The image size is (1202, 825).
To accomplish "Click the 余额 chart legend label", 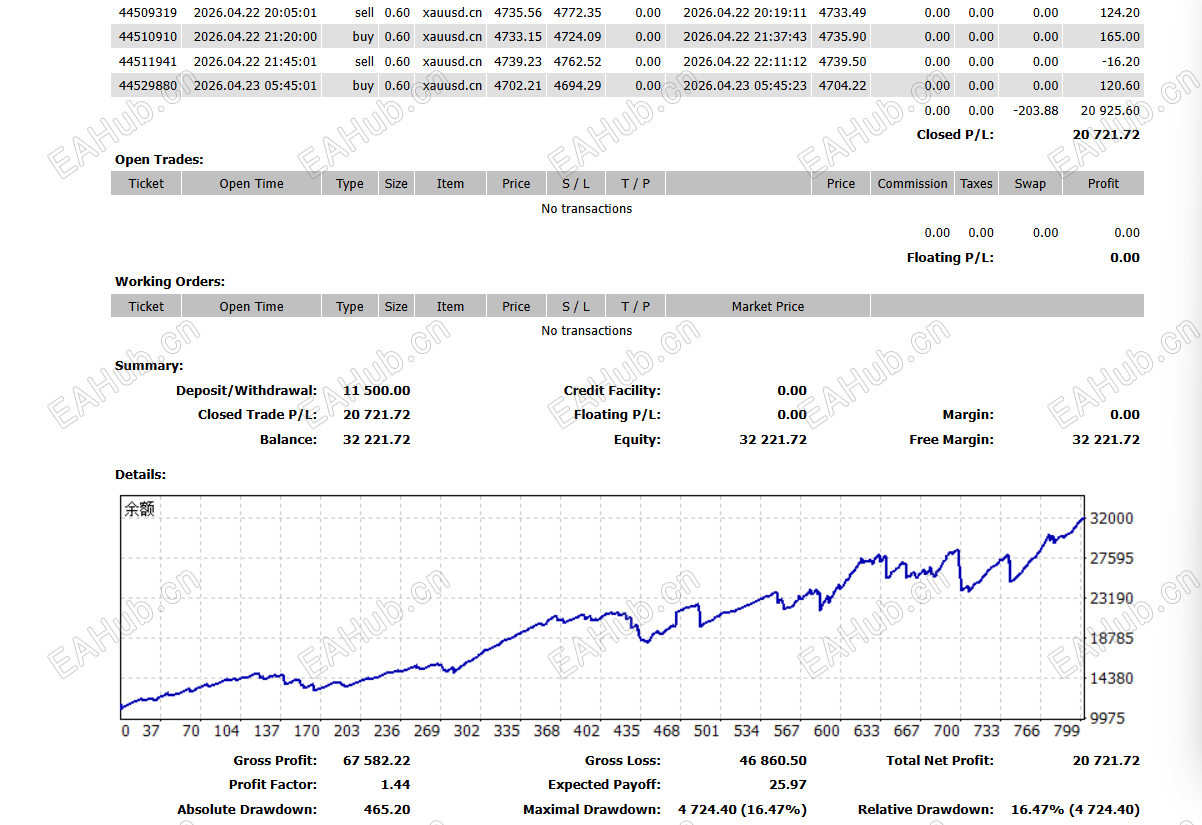I will click(x=139, y=508).
